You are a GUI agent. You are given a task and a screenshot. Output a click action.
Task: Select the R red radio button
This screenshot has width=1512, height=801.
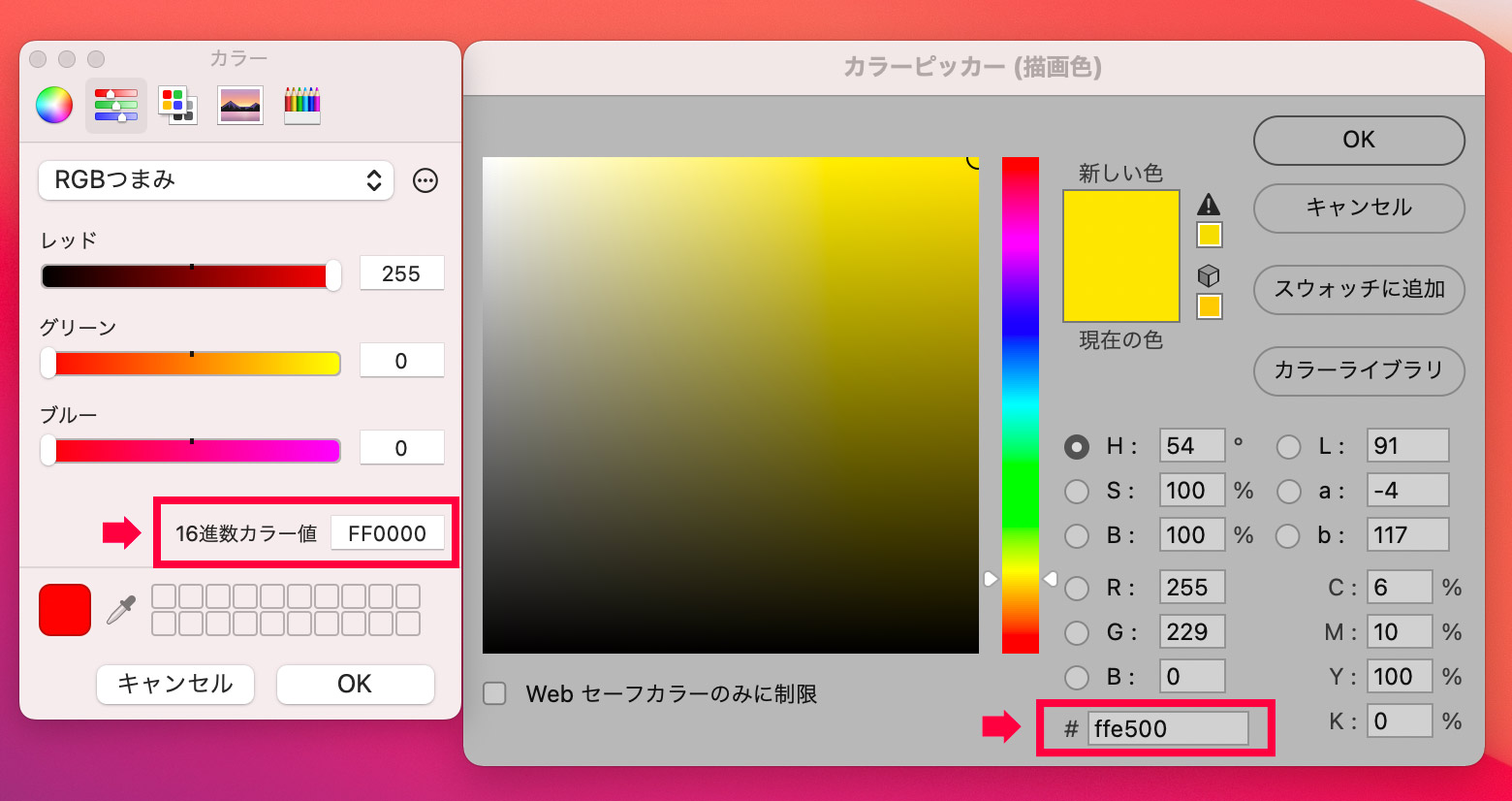[x=1077, y=588]
